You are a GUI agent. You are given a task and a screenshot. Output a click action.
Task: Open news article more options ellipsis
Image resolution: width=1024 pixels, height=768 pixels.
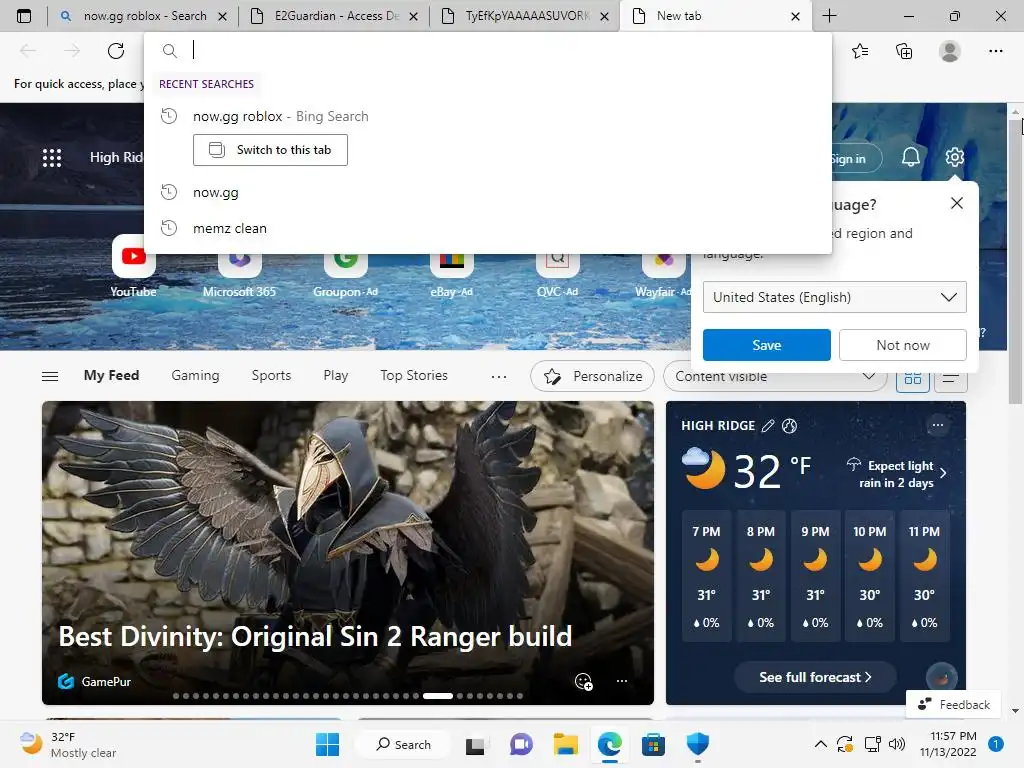[x=622, y=681]
